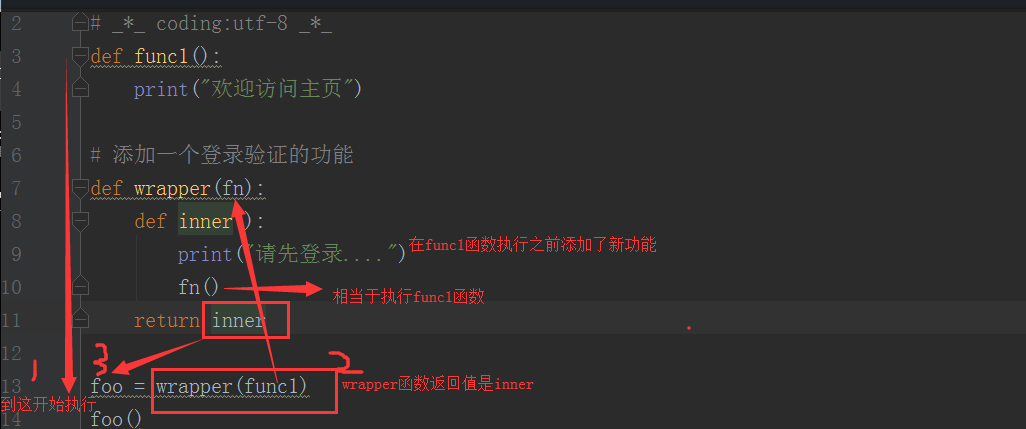Collapse the func1 function fold marker

(x=80, y=56)
